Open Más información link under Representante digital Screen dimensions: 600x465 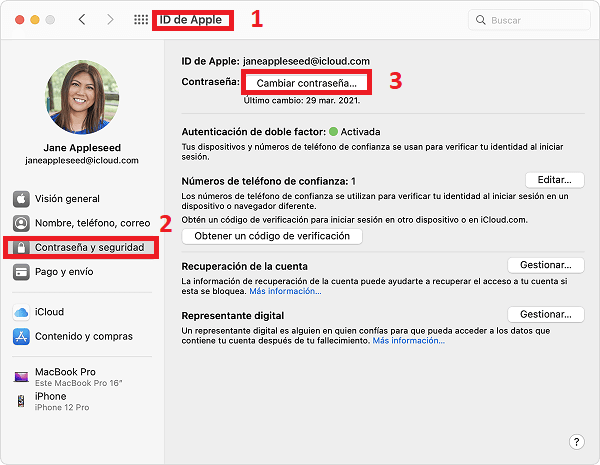coord(408,341)
